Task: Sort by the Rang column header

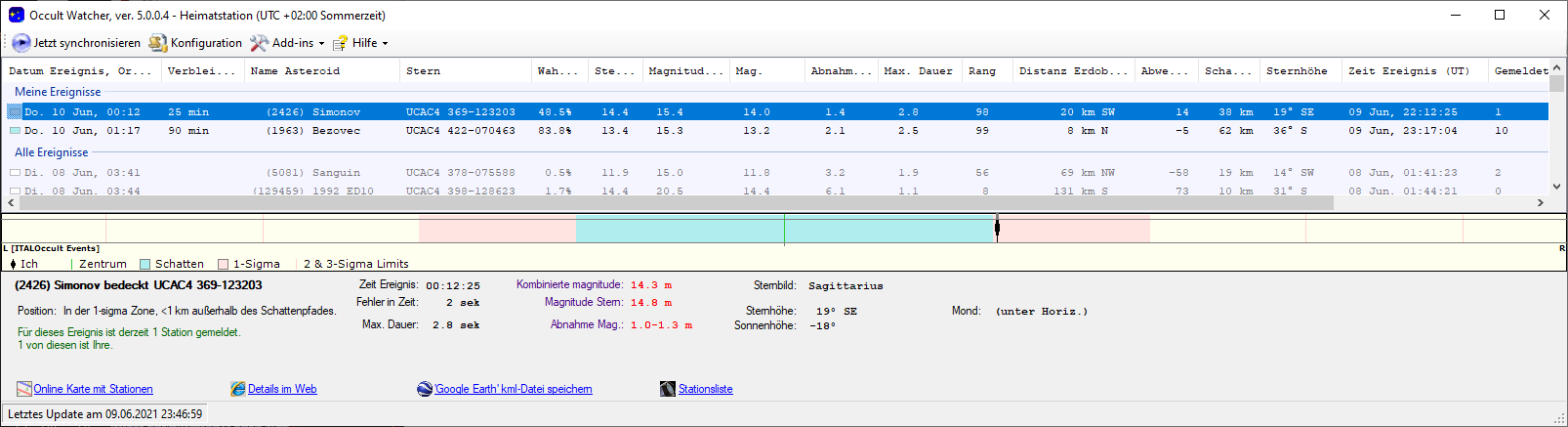Action: click(982, 71)
